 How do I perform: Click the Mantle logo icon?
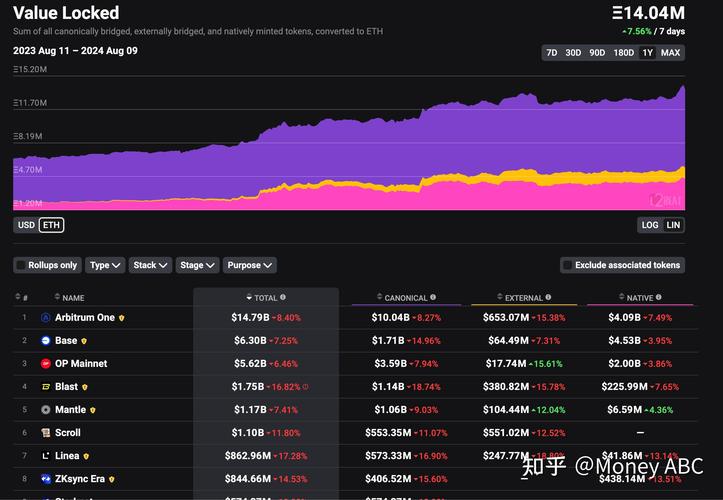(x=46, y=410)
